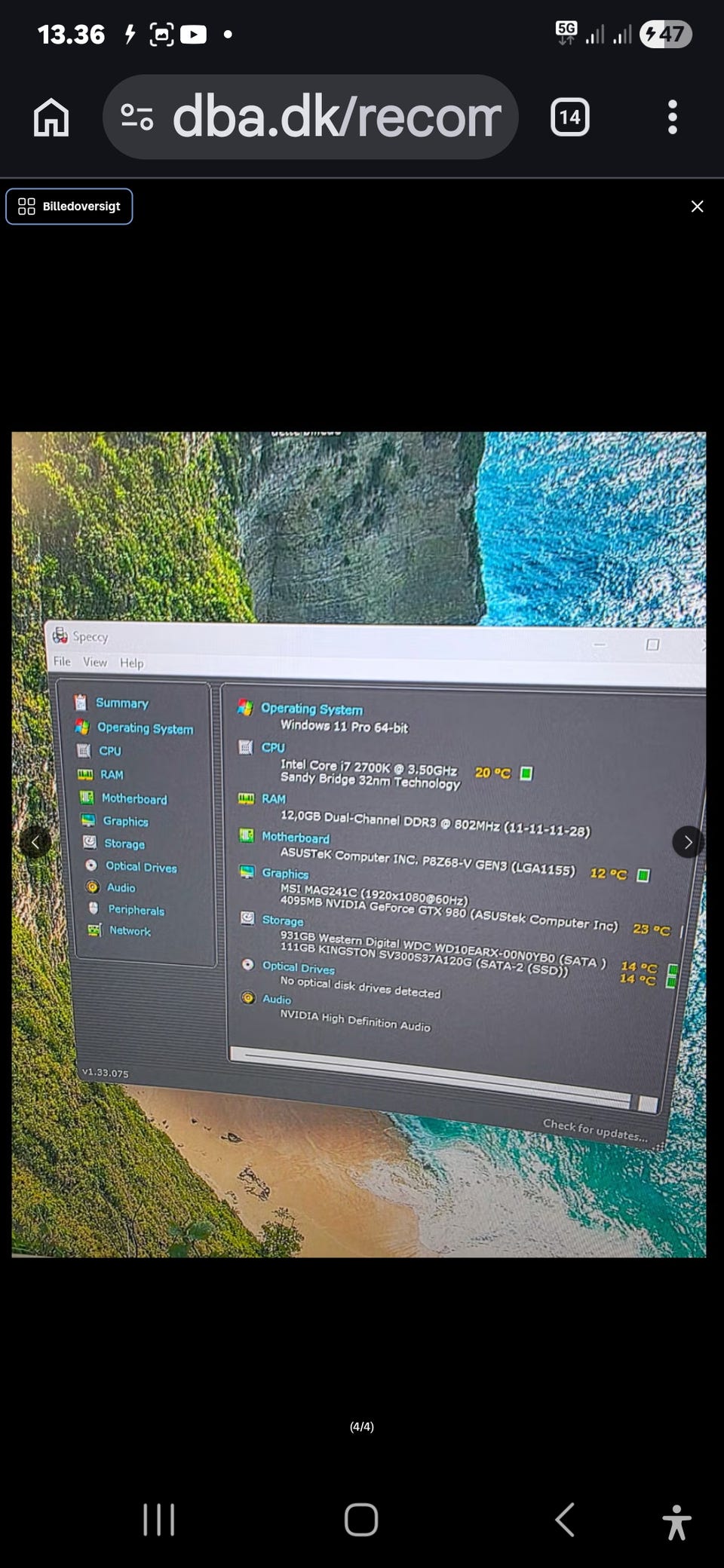Close the image viewer with the X
Screen dimensions: 724x1568
click(697, 207)
